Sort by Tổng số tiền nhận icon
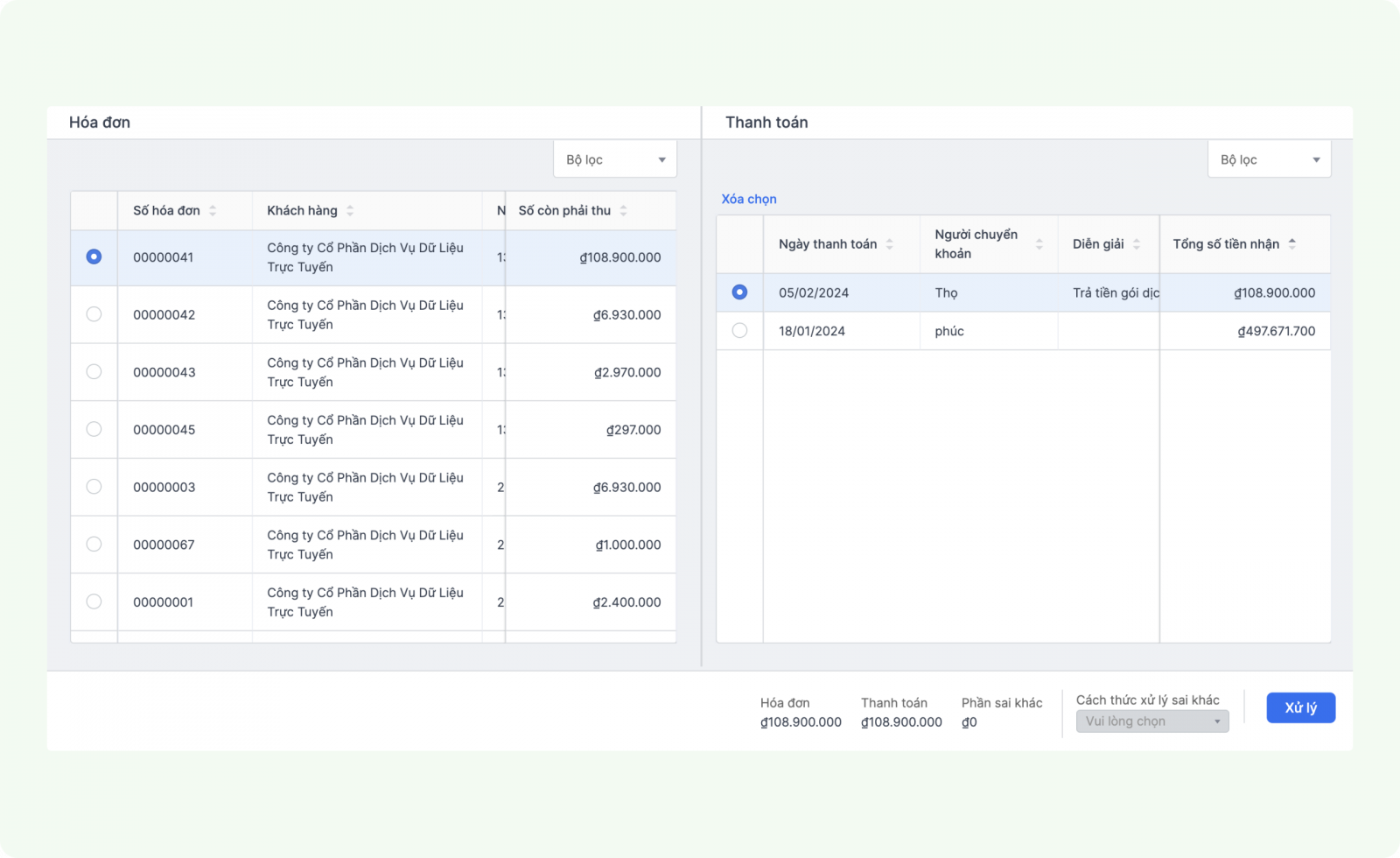1400x858 pixels. pyautogui.click(x=1292, y=244)
